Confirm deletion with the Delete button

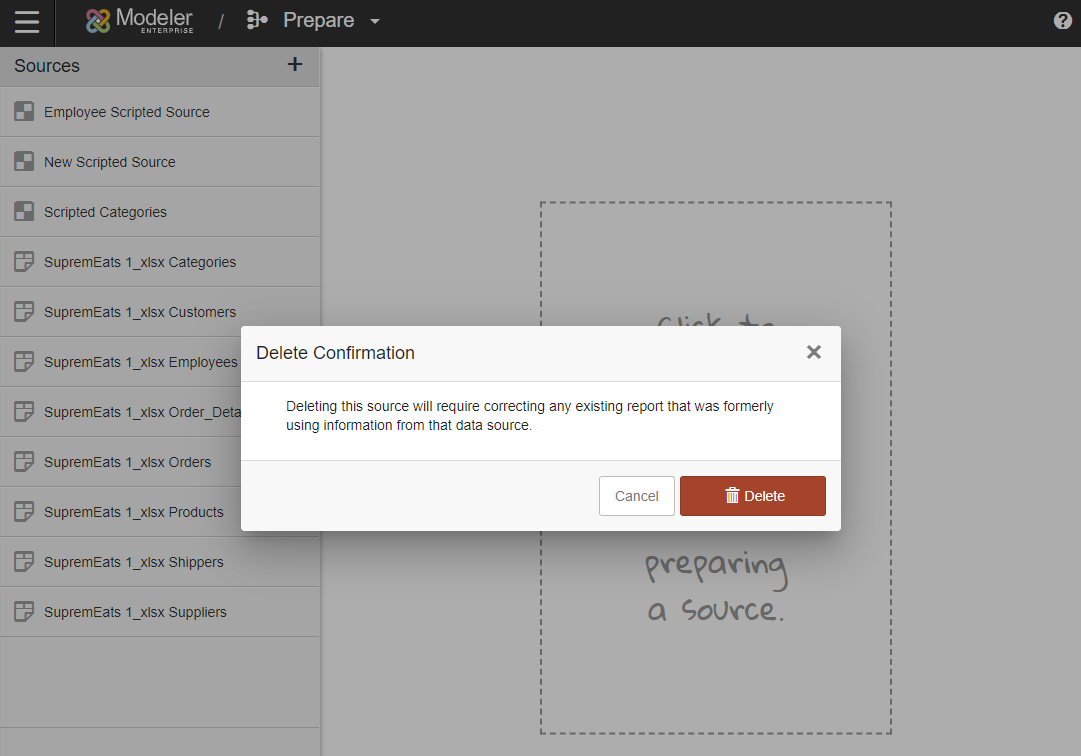click(753, 496)
